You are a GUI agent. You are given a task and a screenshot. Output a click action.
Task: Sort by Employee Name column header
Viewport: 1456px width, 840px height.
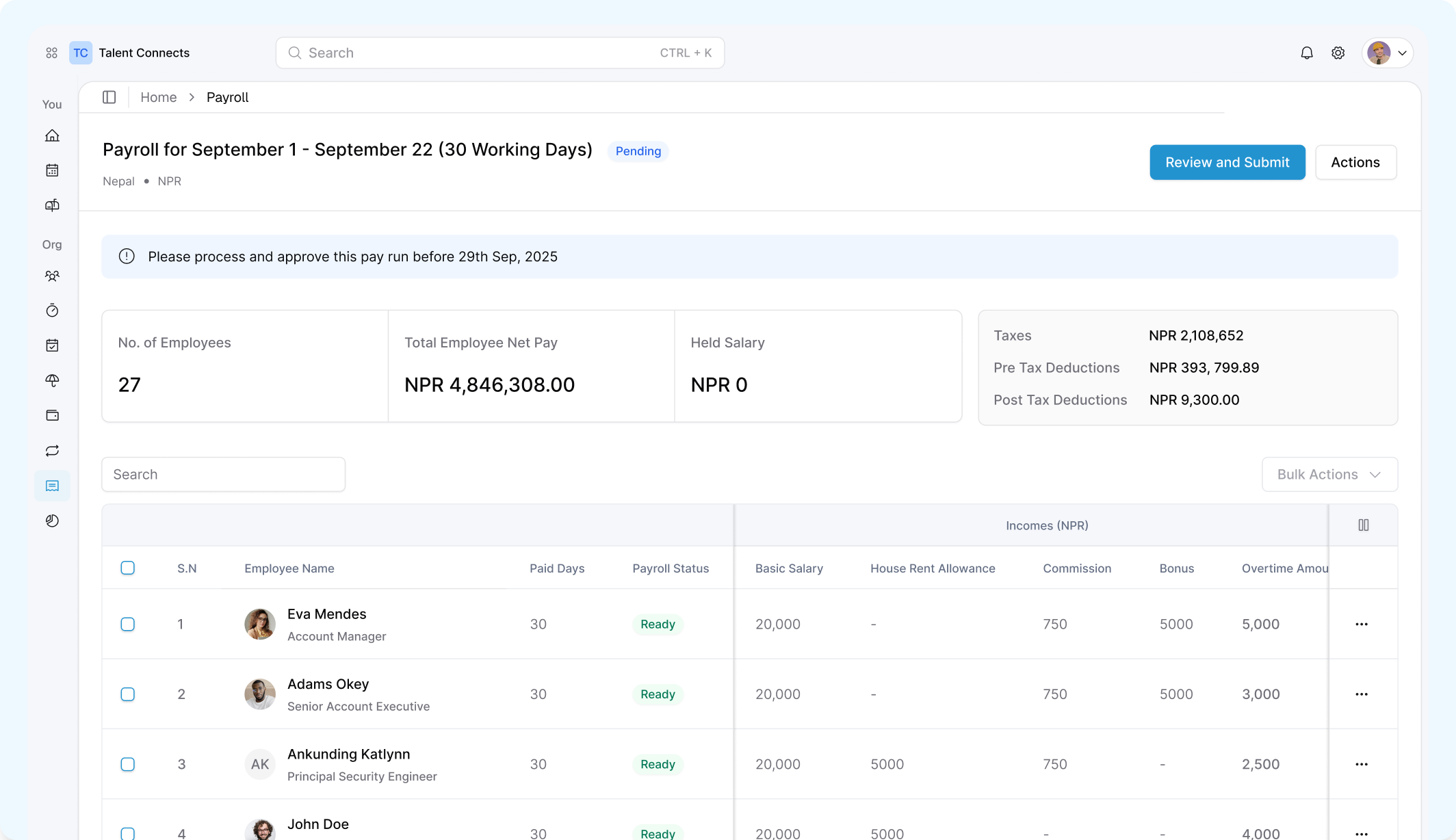click(289, 568)
